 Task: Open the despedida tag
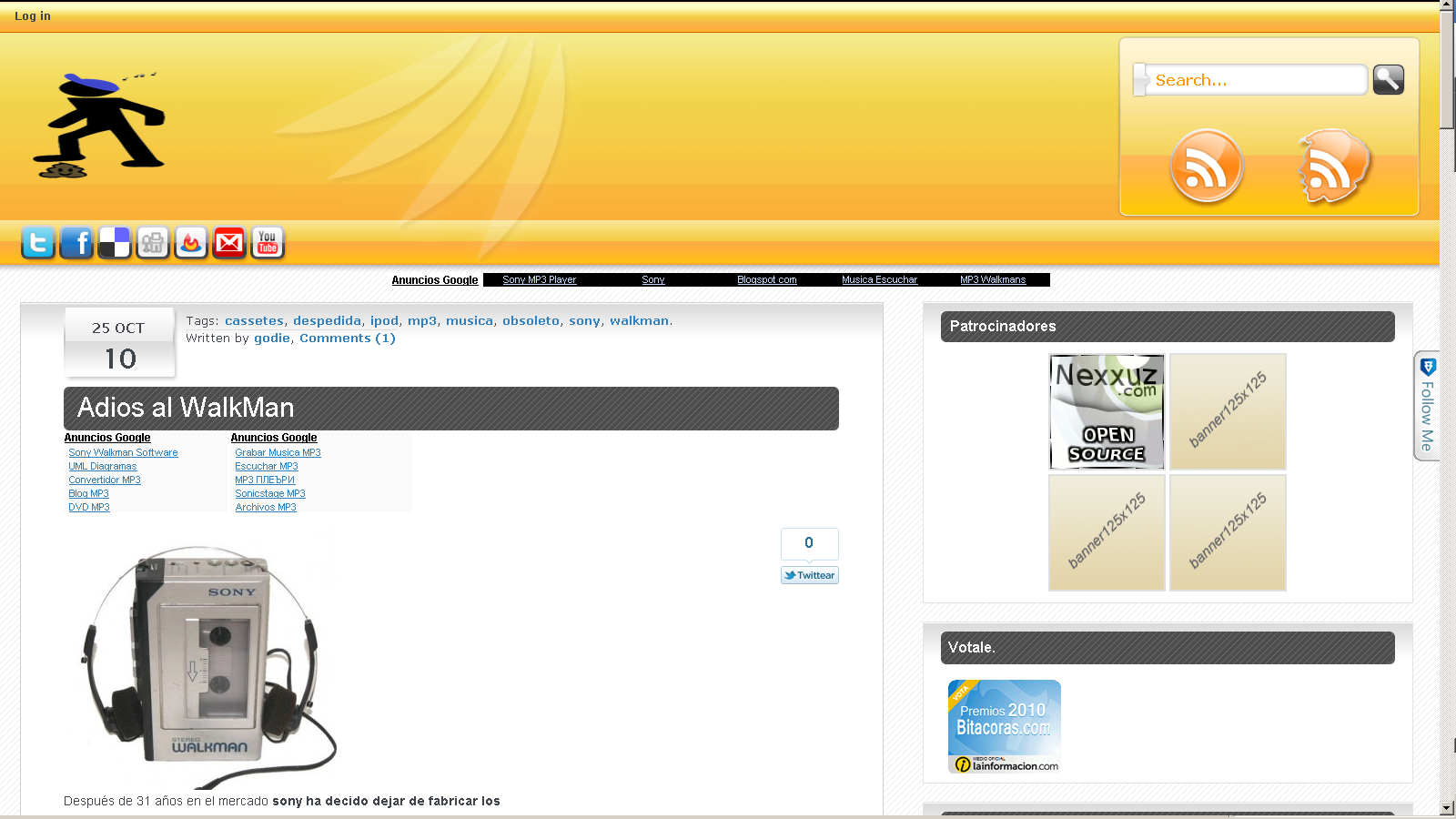[327, 321]
